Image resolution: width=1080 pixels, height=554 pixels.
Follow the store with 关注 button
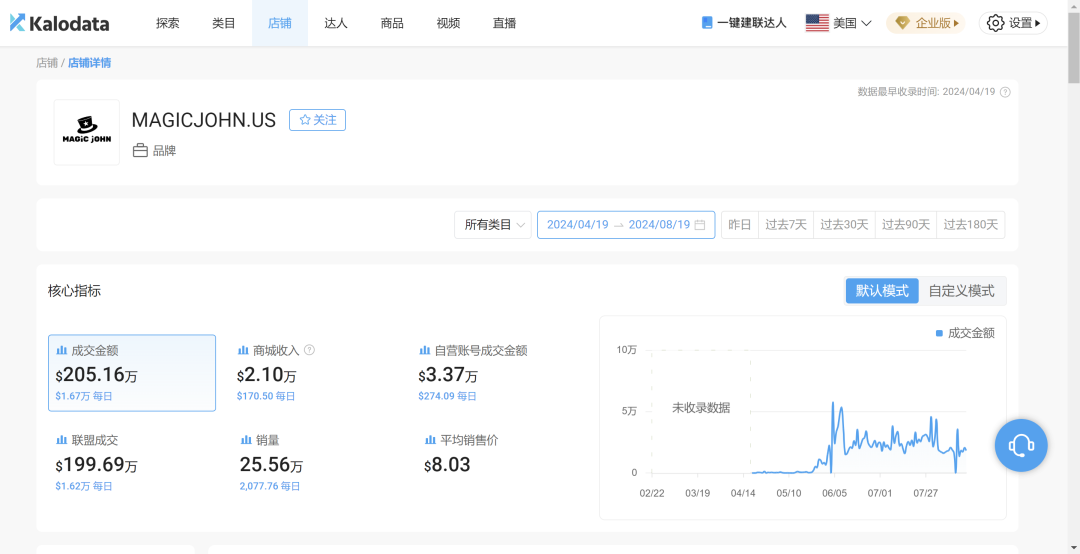317,120
